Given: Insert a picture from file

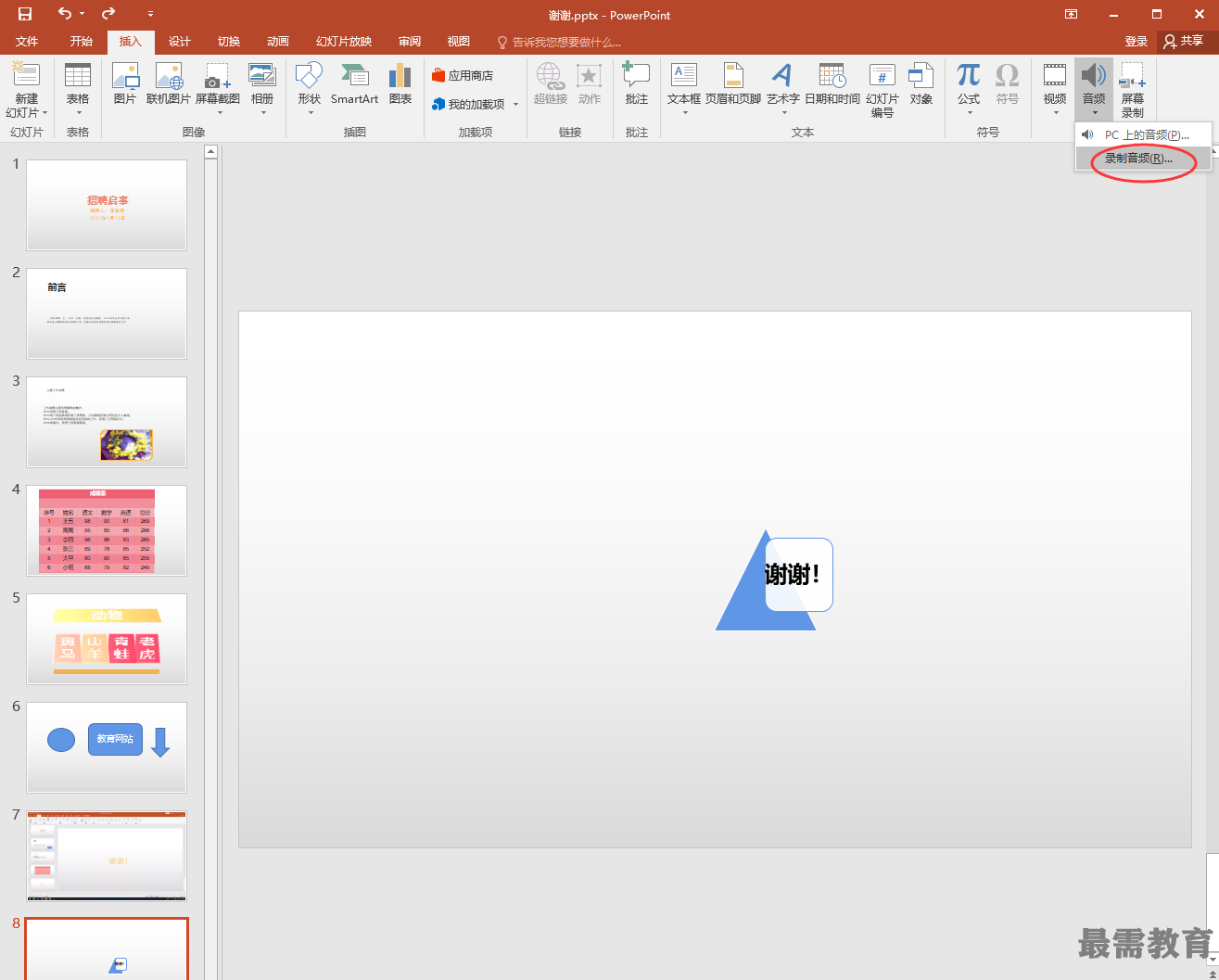Looking at the screenshot, I should pos(124,83).
